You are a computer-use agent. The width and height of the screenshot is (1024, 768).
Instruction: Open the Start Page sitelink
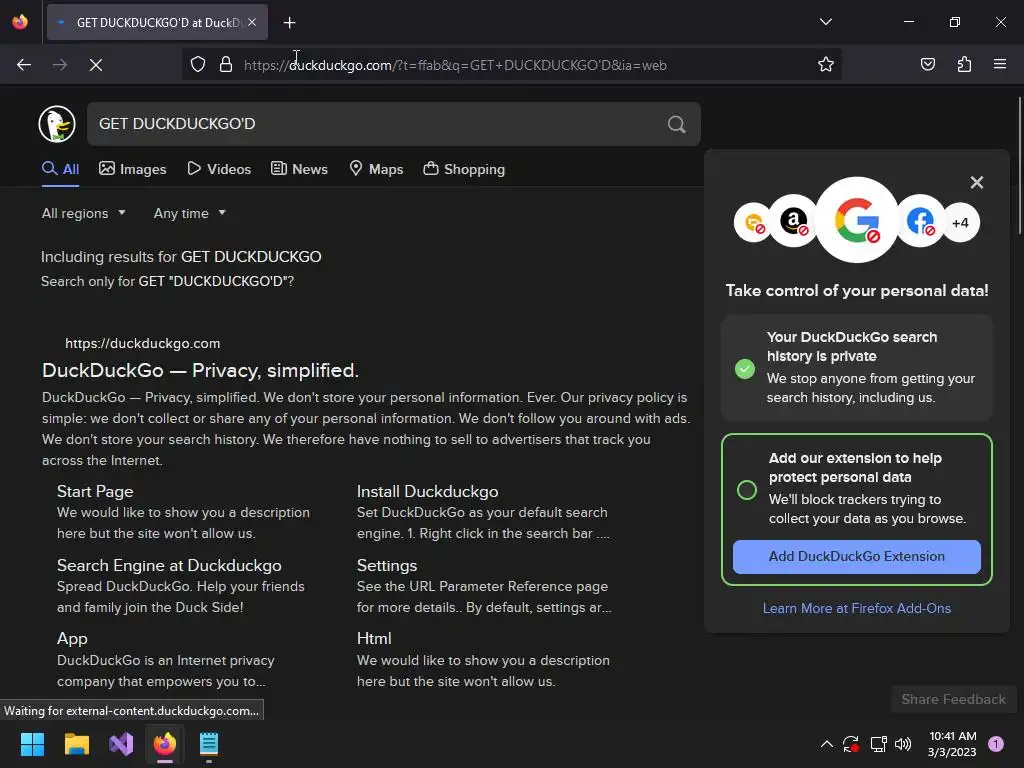[x=95, y=492]
